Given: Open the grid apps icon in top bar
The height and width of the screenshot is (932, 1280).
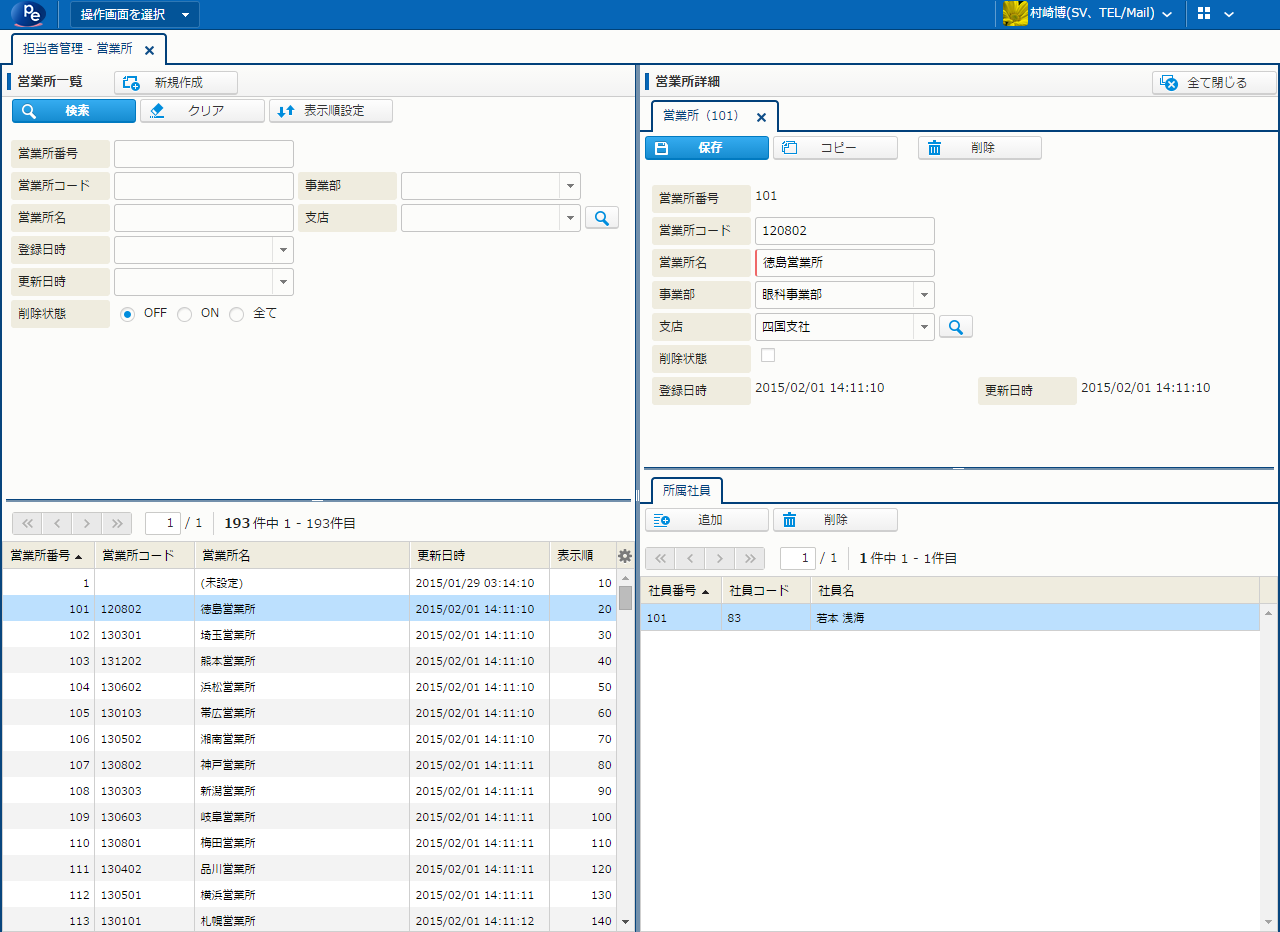Looking at the screenshot, I should [1204, 14].
